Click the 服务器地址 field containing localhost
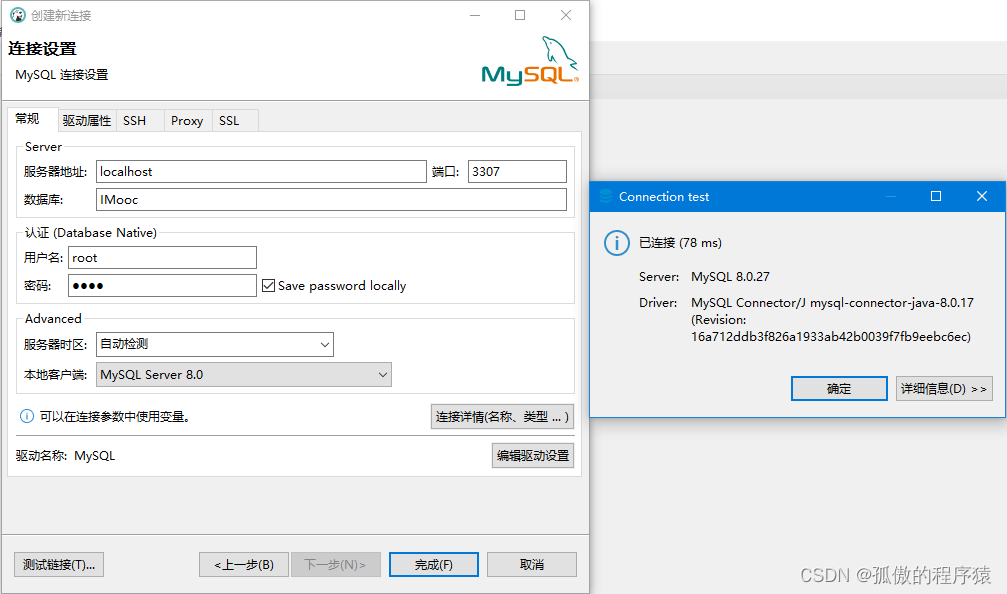 coord(261,171)
